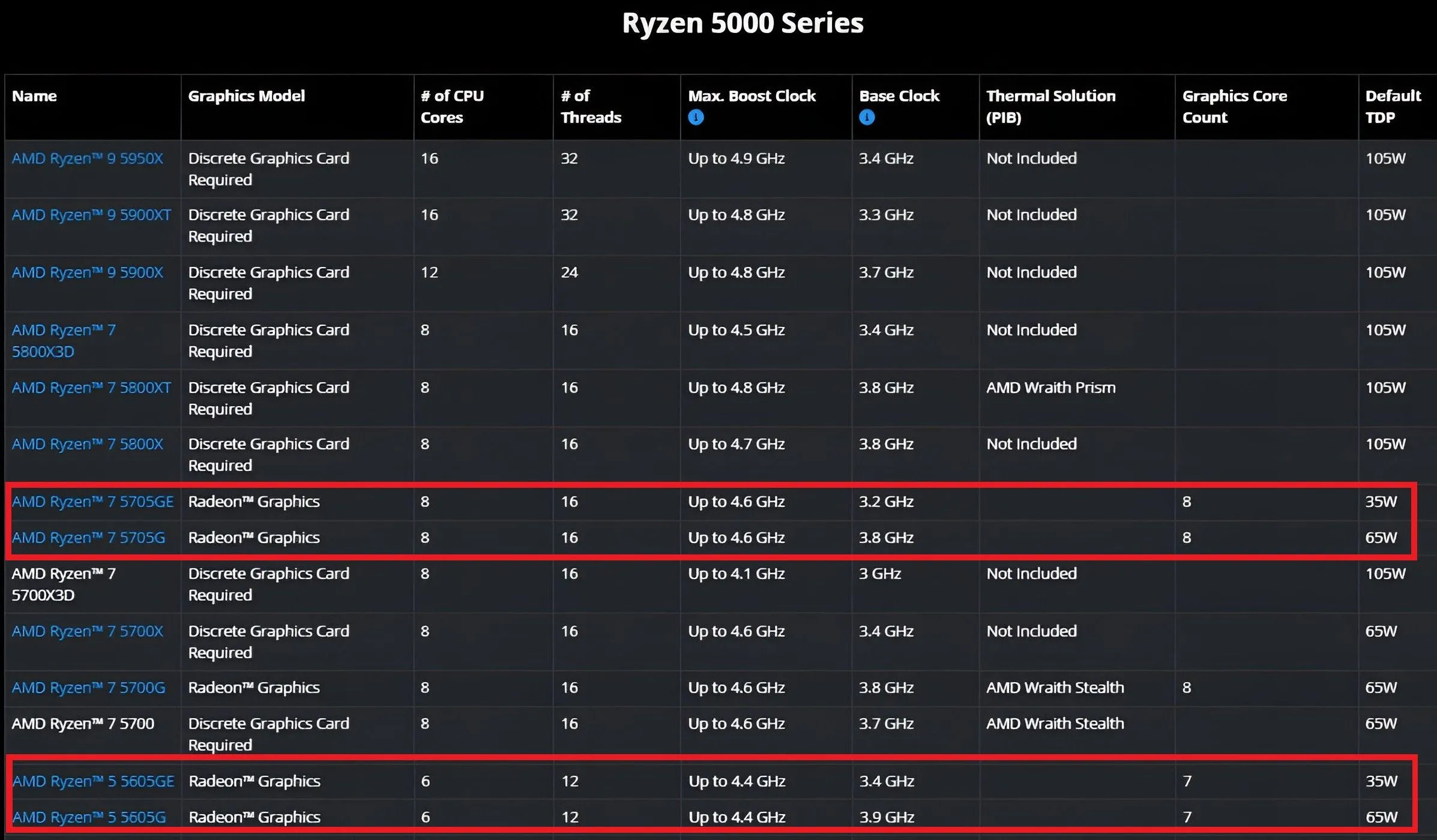Image resolution: width=1437 pixels, height=840 pixels.
Task: Open the AMD Ryzen 5 5605GE link
Action: [x=93, y=781]
